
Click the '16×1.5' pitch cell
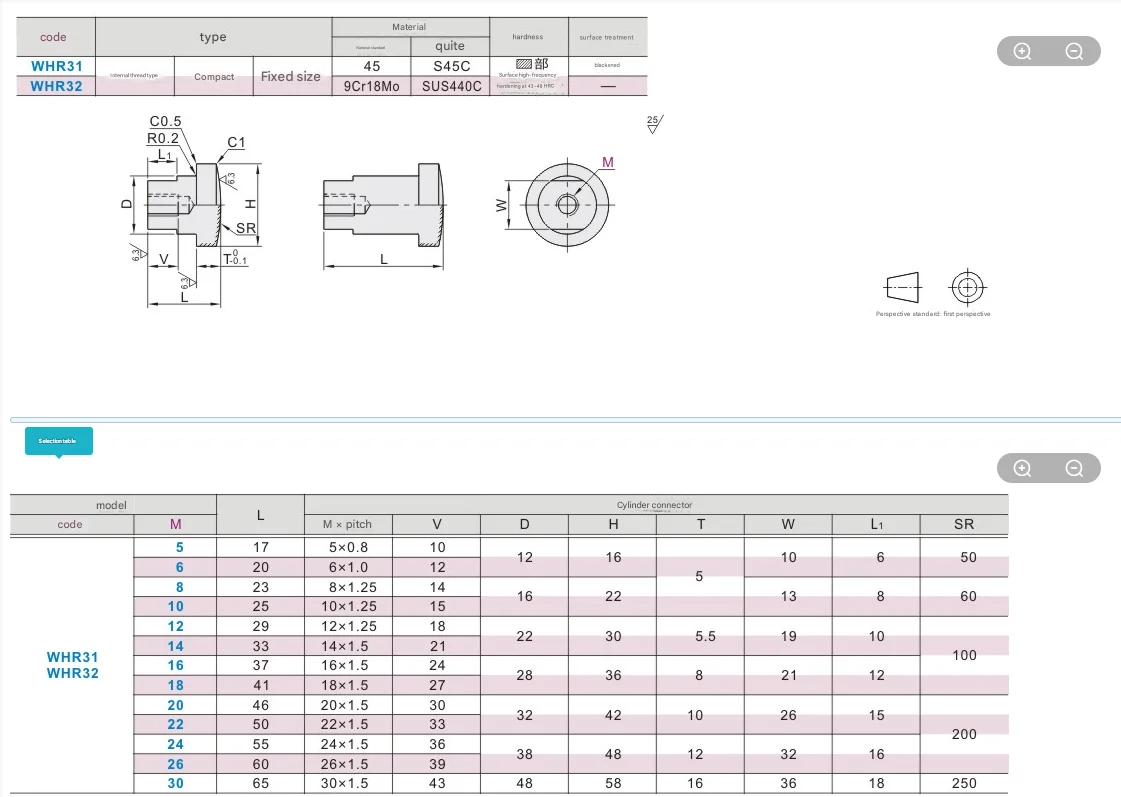pyautogui.click(x=348, y=665)
